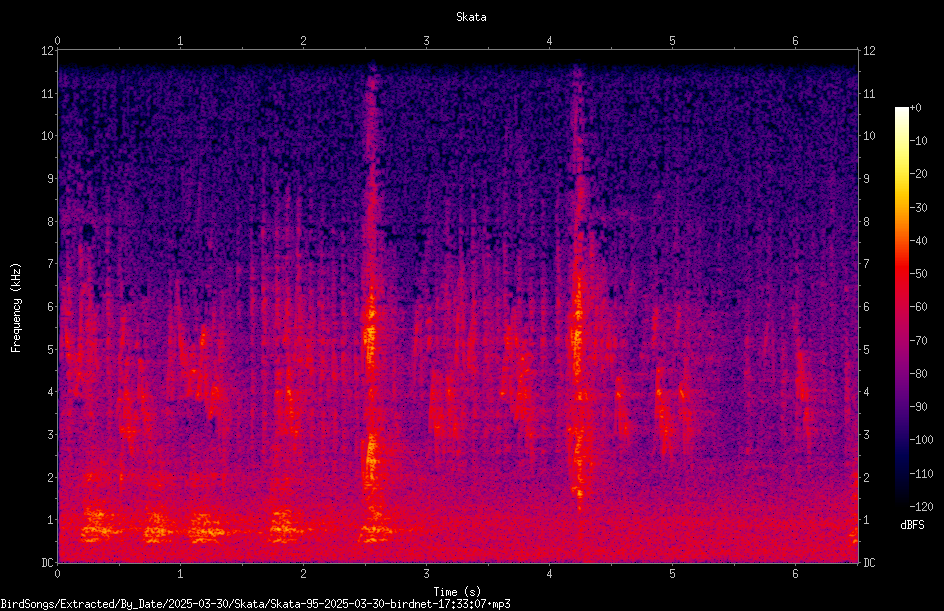
Task: Click the "Skata" title above the spectrogram
Action: [471, 17]
